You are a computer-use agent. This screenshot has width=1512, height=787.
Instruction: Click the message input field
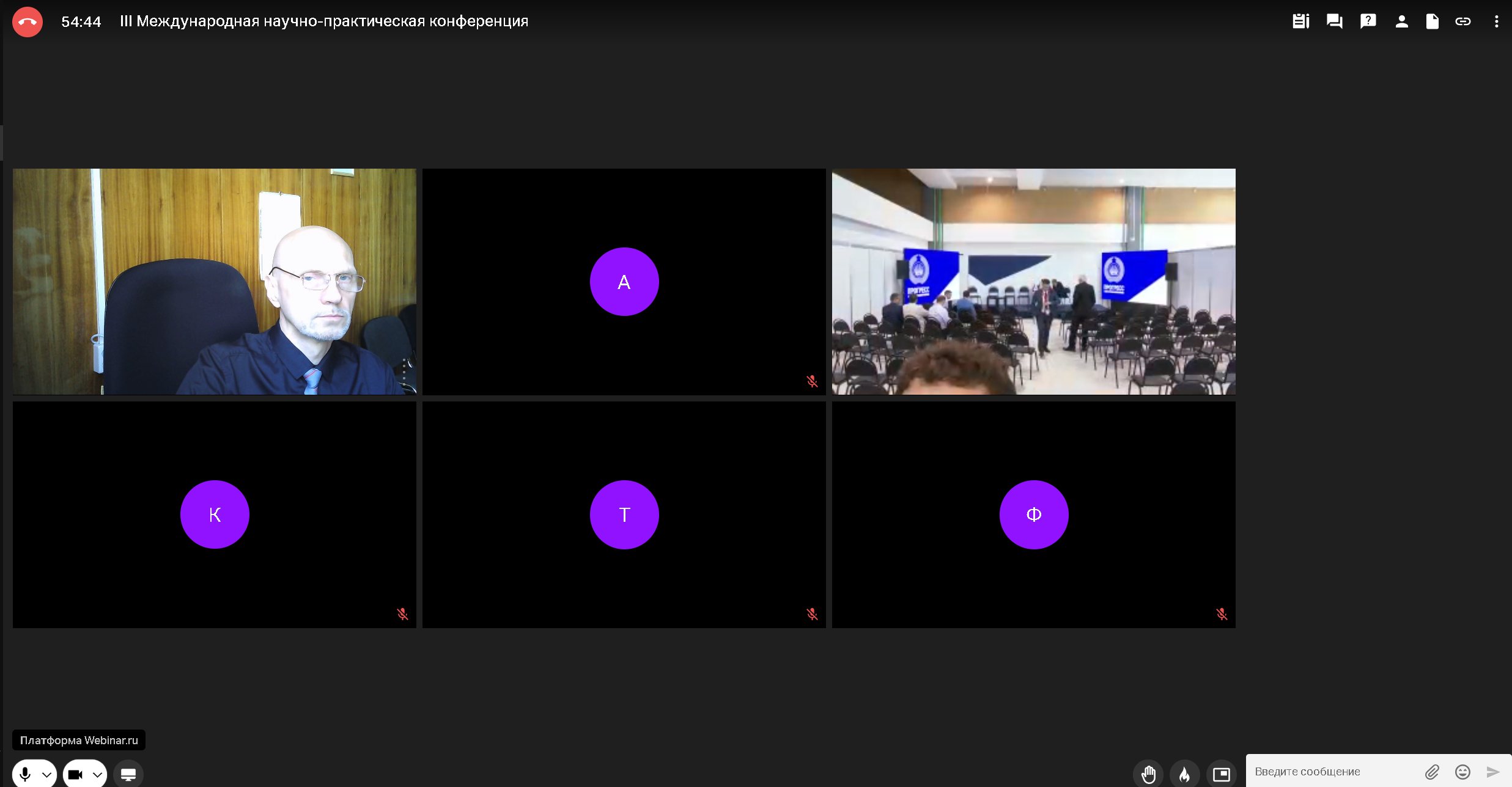tap(1333, 772)
